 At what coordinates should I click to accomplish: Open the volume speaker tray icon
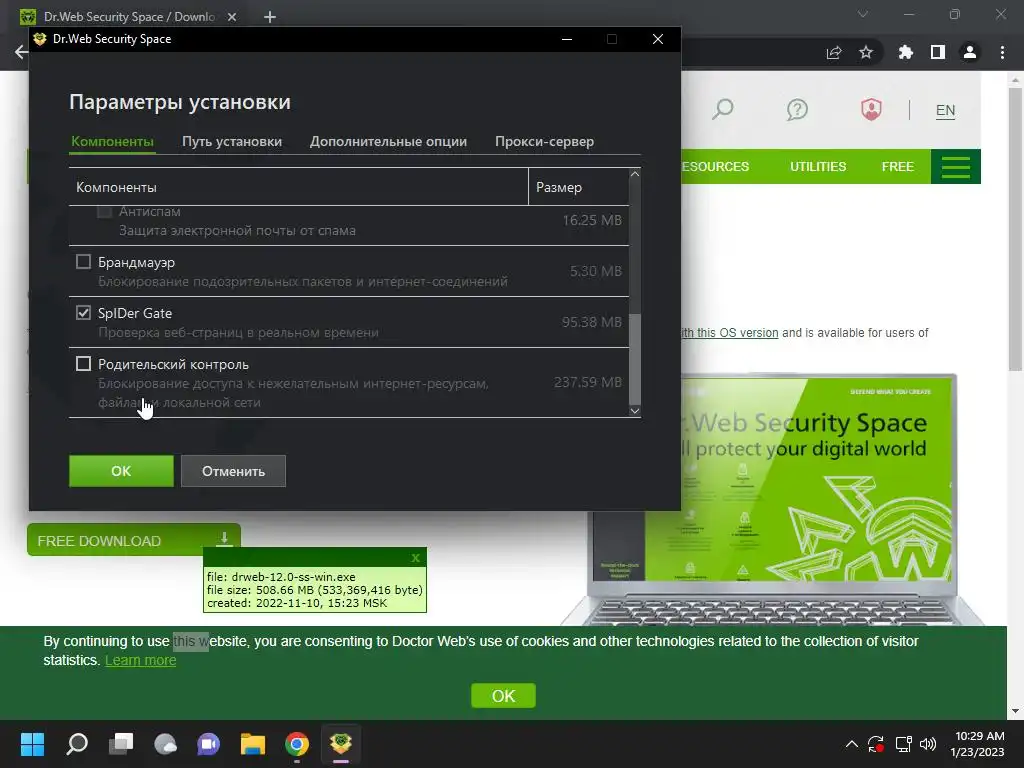coord(927,744)
